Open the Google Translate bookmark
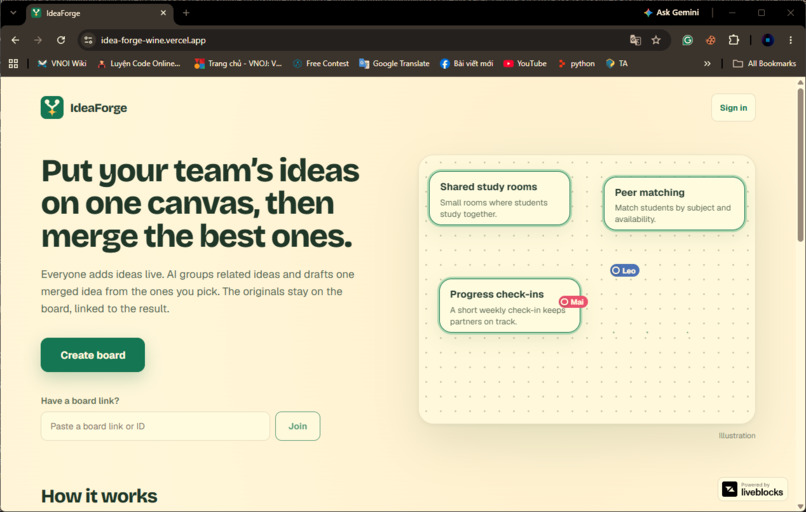 pos(394,63)
